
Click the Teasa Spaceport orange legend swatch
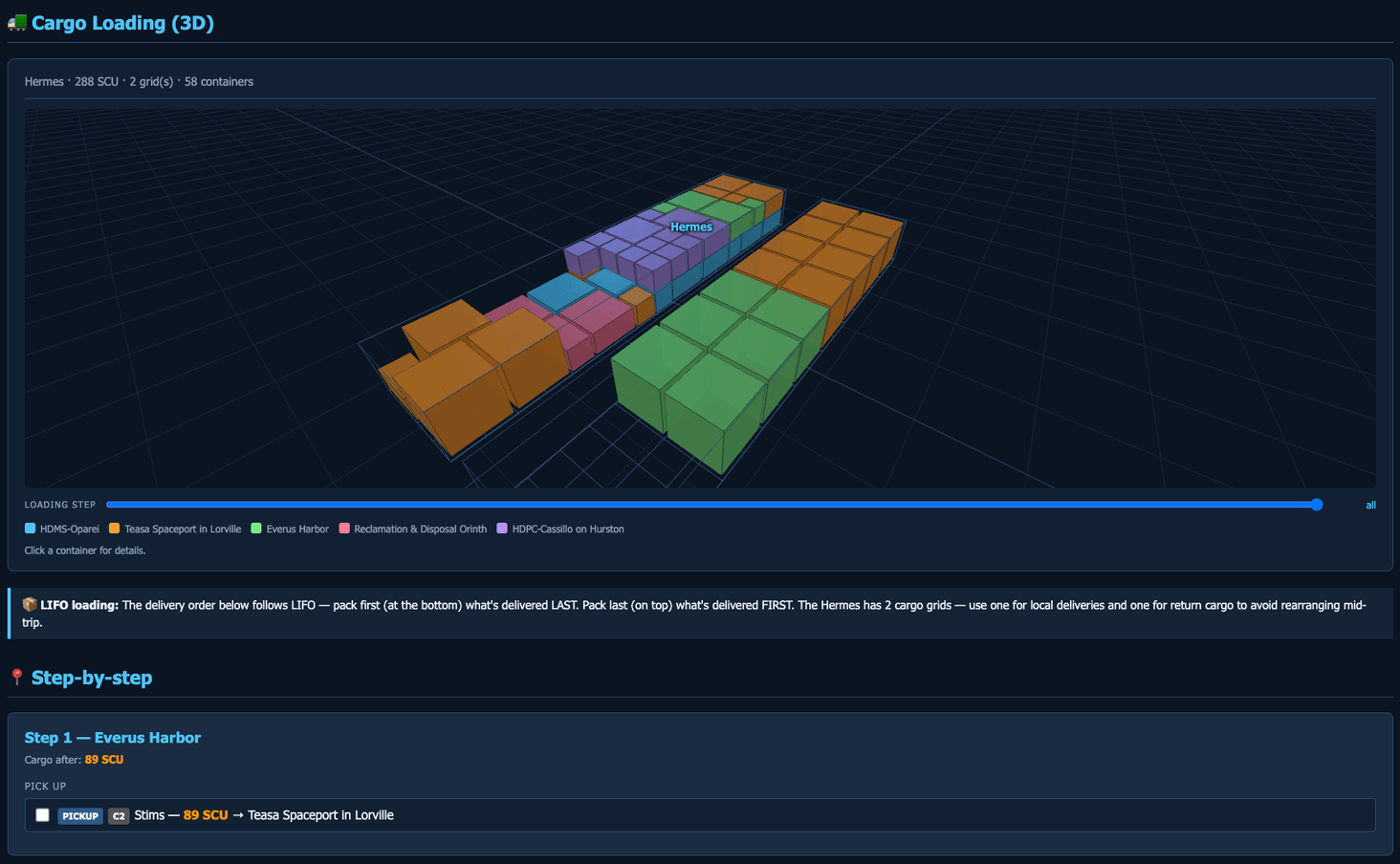(114, 529)
